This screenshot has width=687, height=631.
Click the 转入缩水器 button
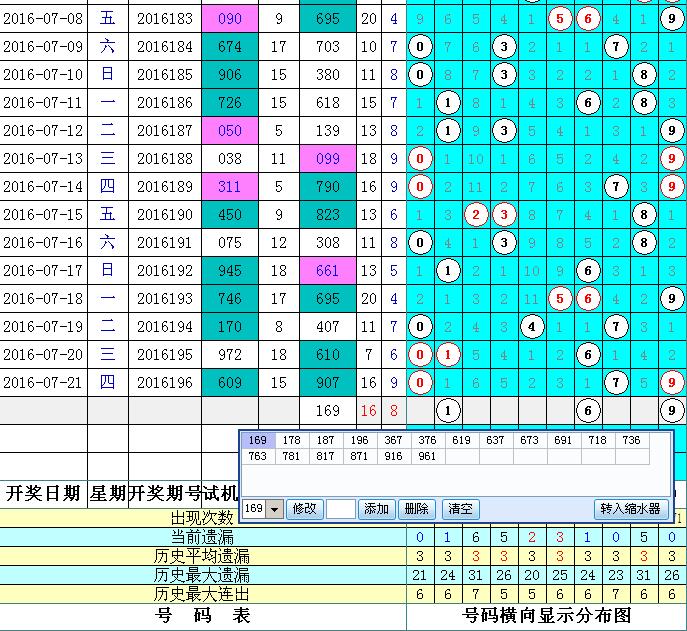[630, 509]
